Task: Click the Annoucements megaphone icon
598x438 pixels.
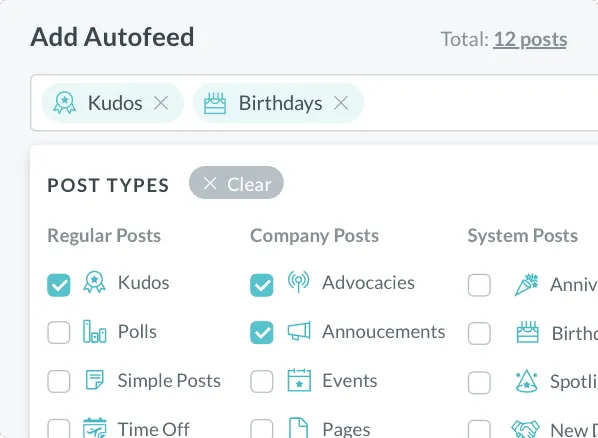Action: (x=299, y=331)
